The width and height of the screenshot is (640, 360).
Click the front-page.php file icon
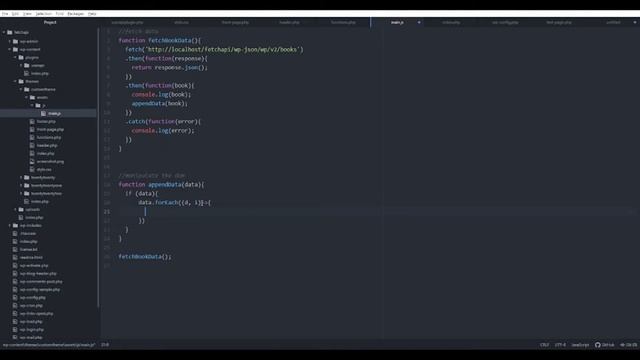point(32,129)
